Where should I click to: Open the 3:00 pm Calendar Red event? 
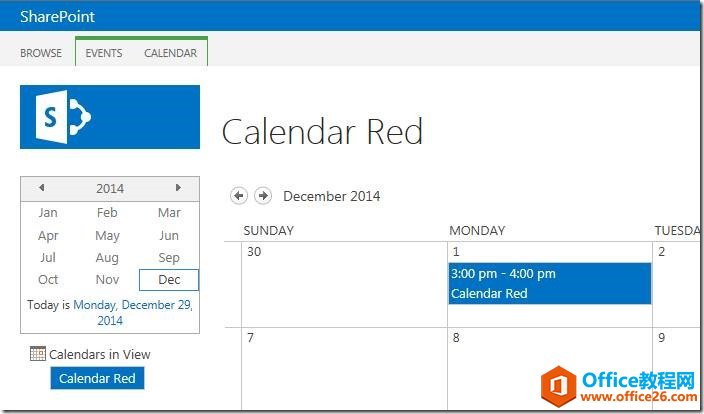point(549,284)
